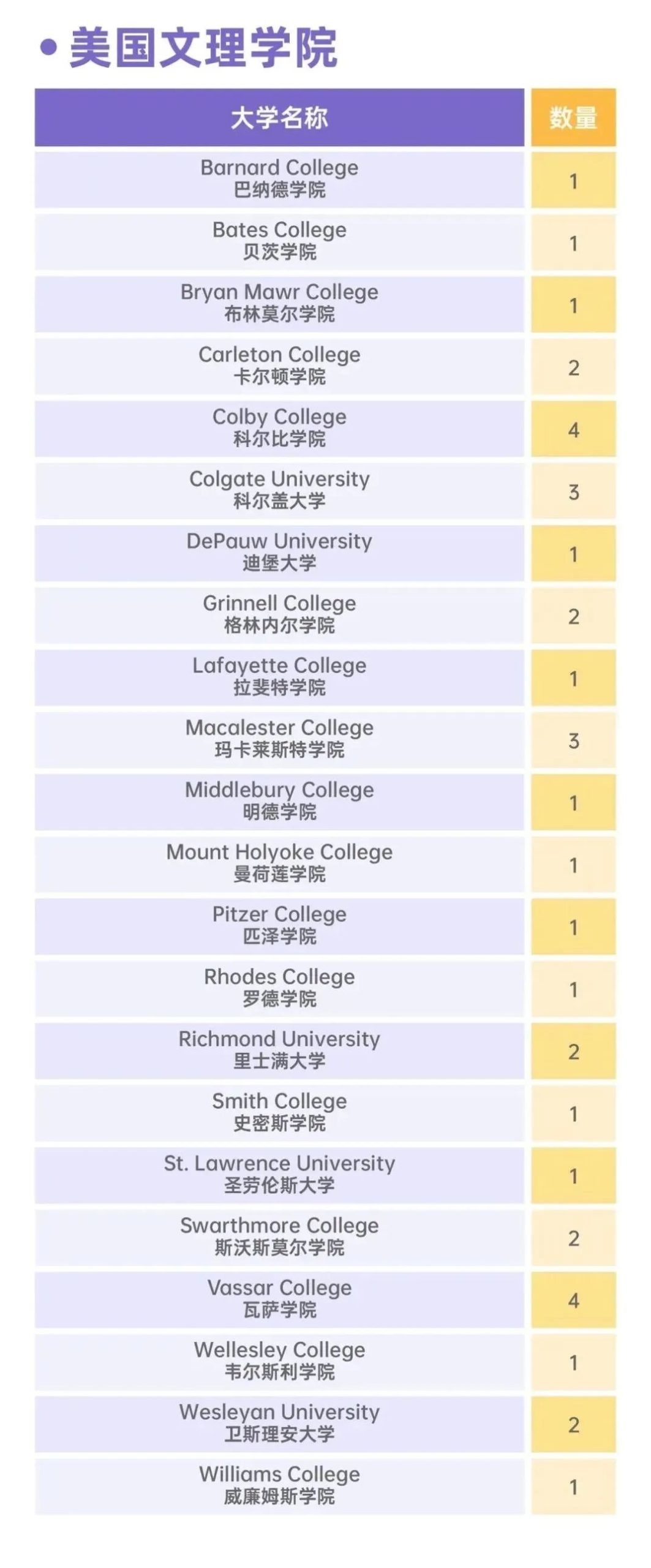Viewport: 651px width, 1568px height.
Task: Click the orange 数量 header cell
Action: click(573, 118)
